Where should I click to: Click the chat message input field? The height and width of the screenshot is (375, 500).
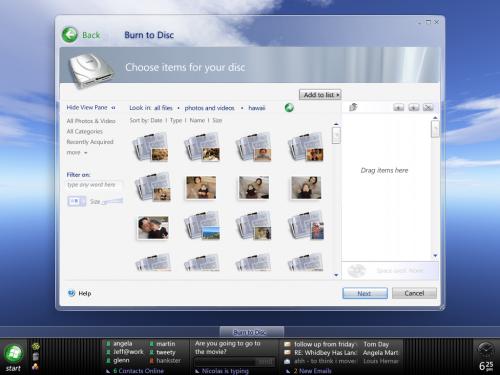[225, 362]
